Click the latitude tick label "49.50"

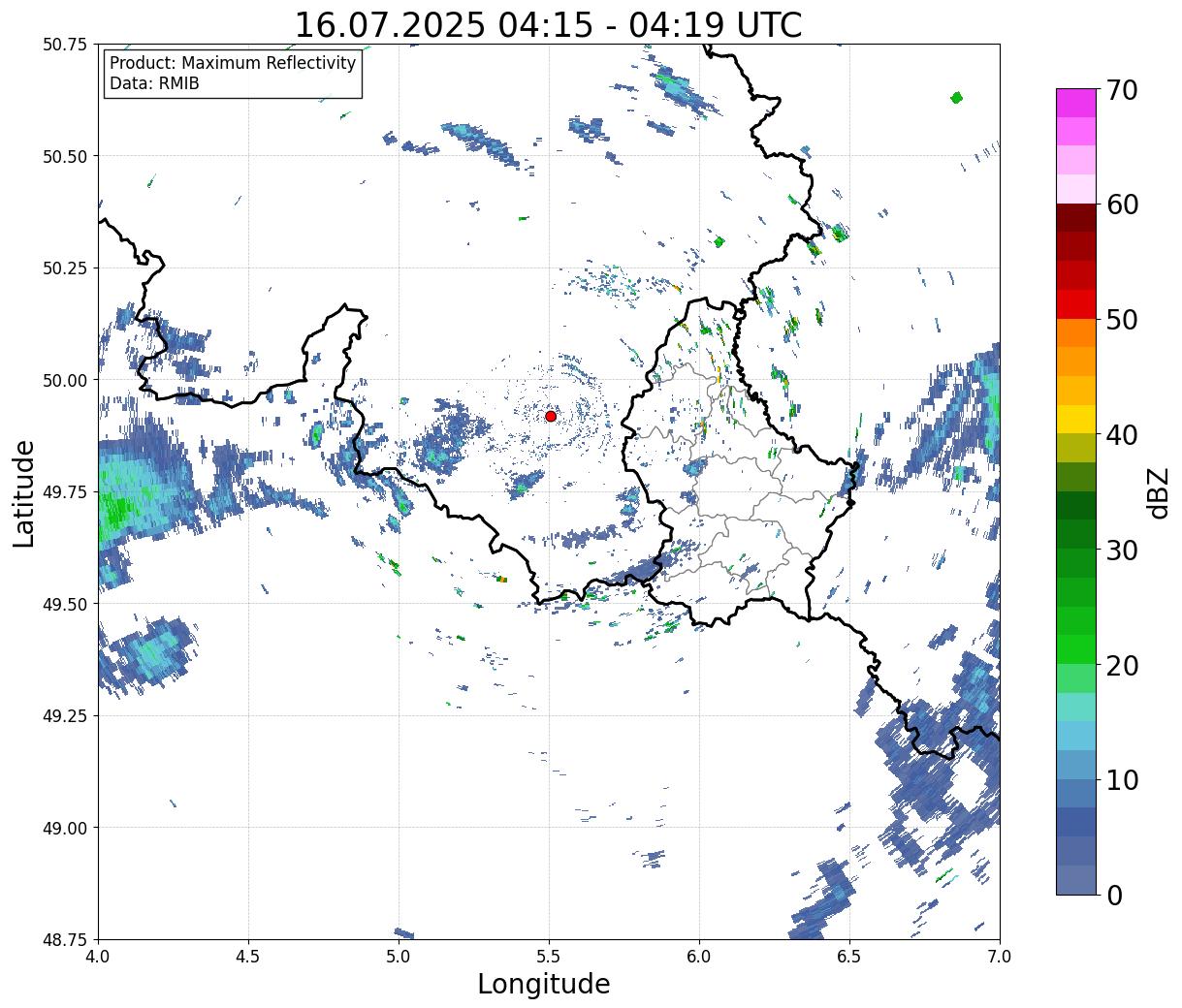click(65, 604)
